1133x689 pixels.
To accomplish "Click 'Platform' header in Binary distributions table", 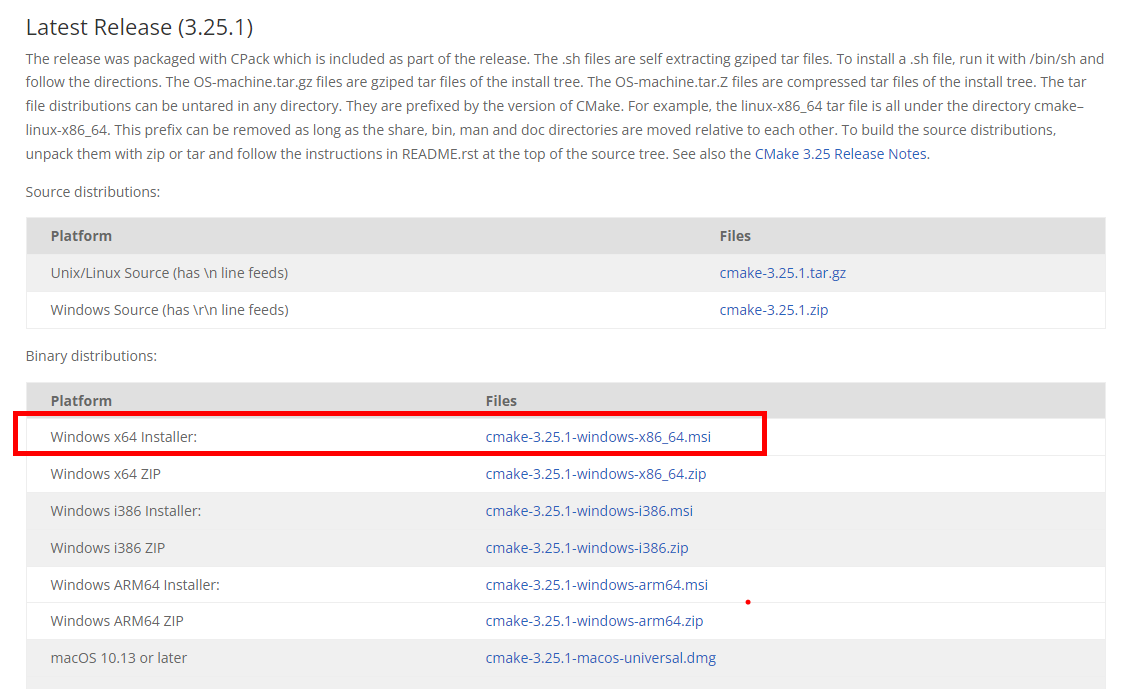I will 81,401.
